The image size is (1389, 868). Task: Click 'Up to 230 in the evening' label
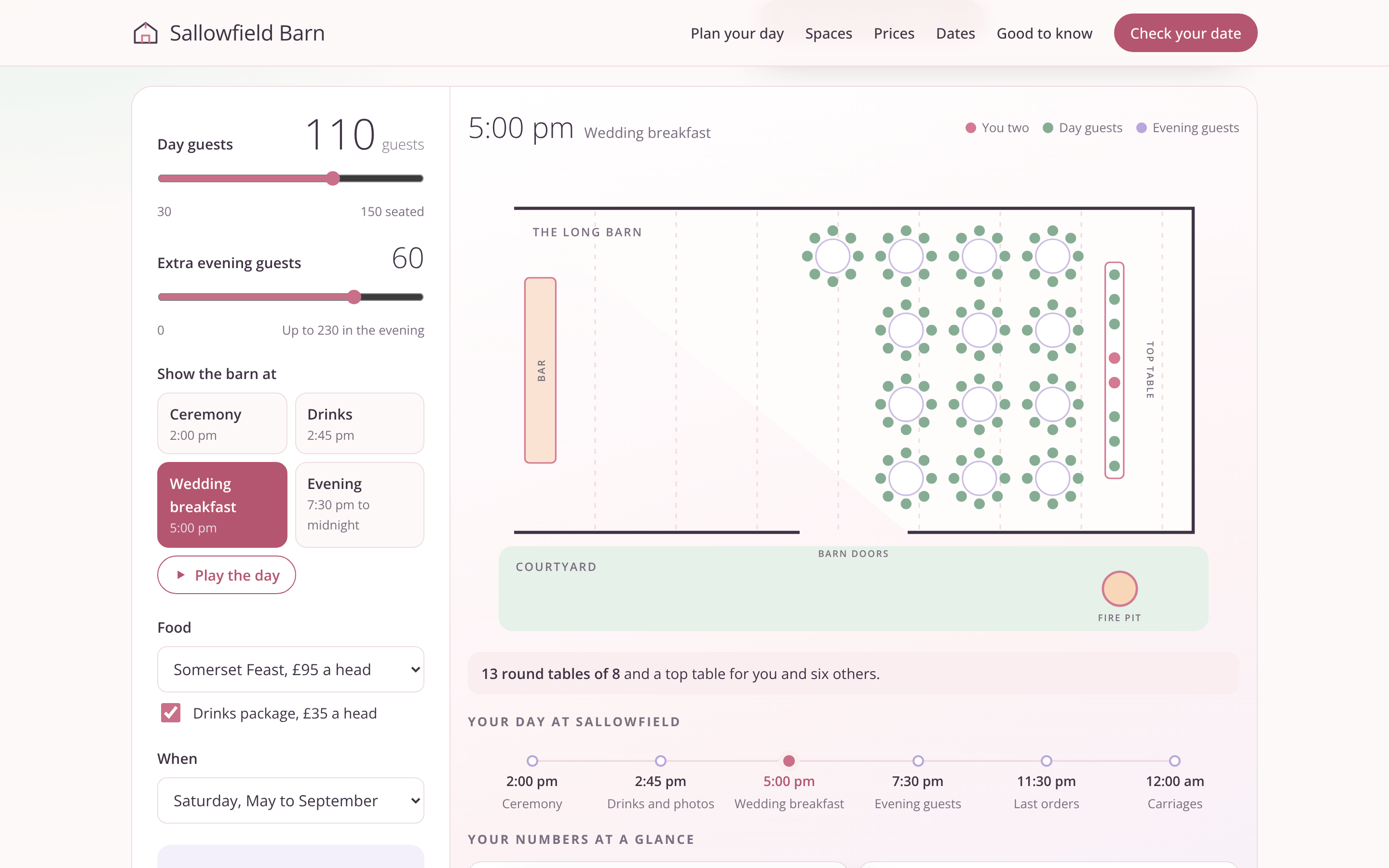click(x=353, y=330)
